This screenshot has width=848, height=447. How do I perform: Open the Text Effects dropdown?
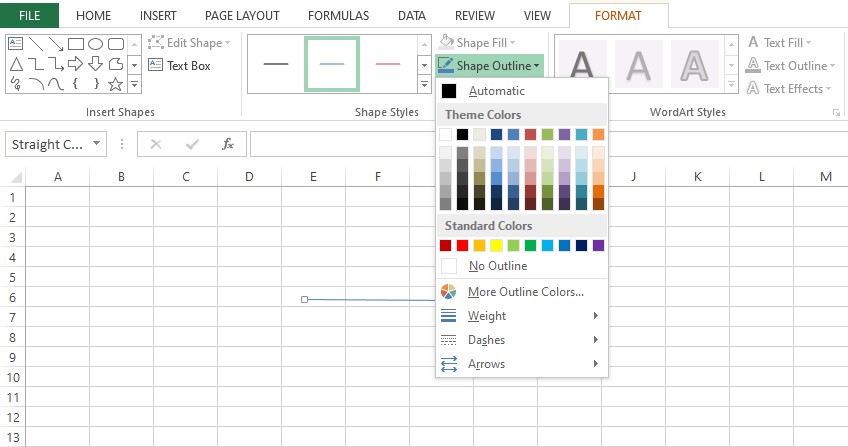[x=789, y=88]
